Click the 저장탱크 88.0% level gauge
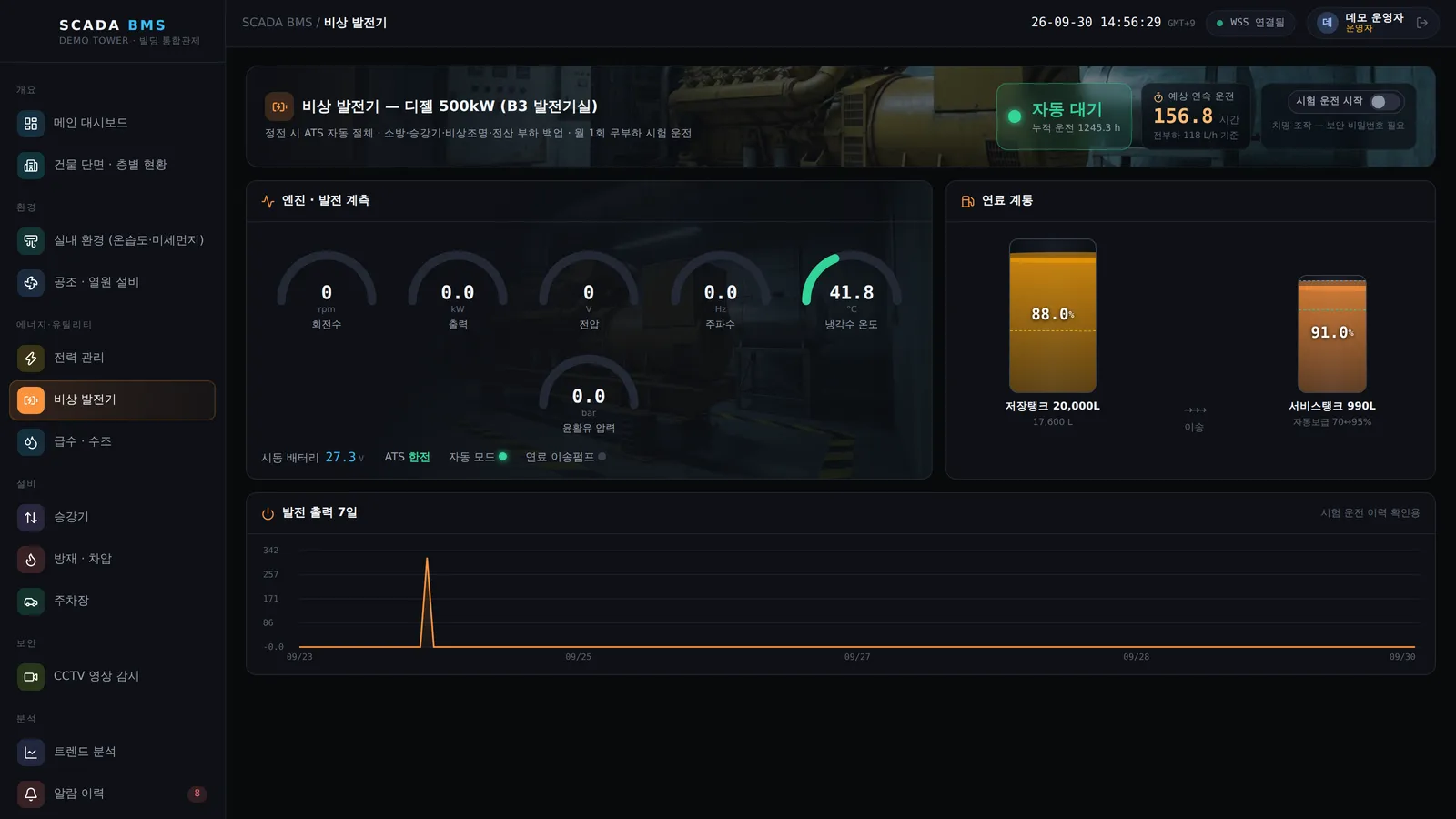Screen dimensions: 1456x819 [x=1053, y=316]
